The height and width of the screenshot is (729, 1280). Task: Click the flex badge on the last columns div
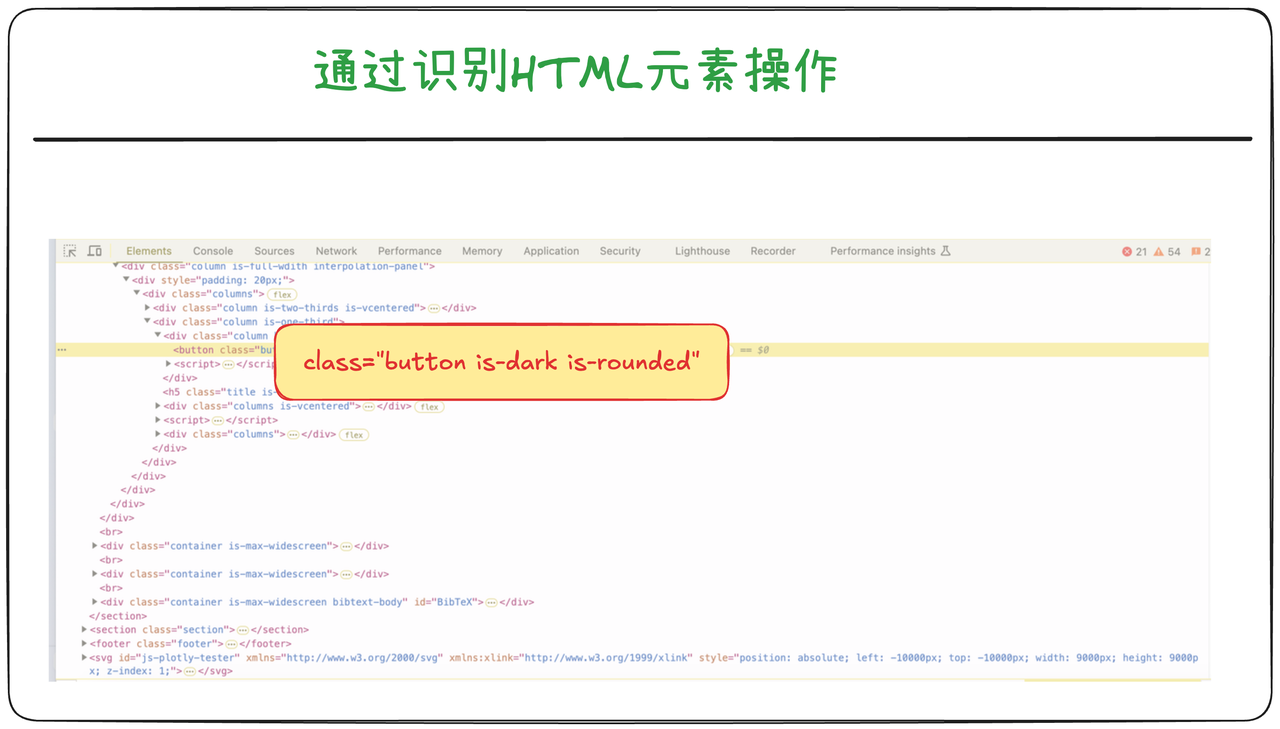[354, 435]
